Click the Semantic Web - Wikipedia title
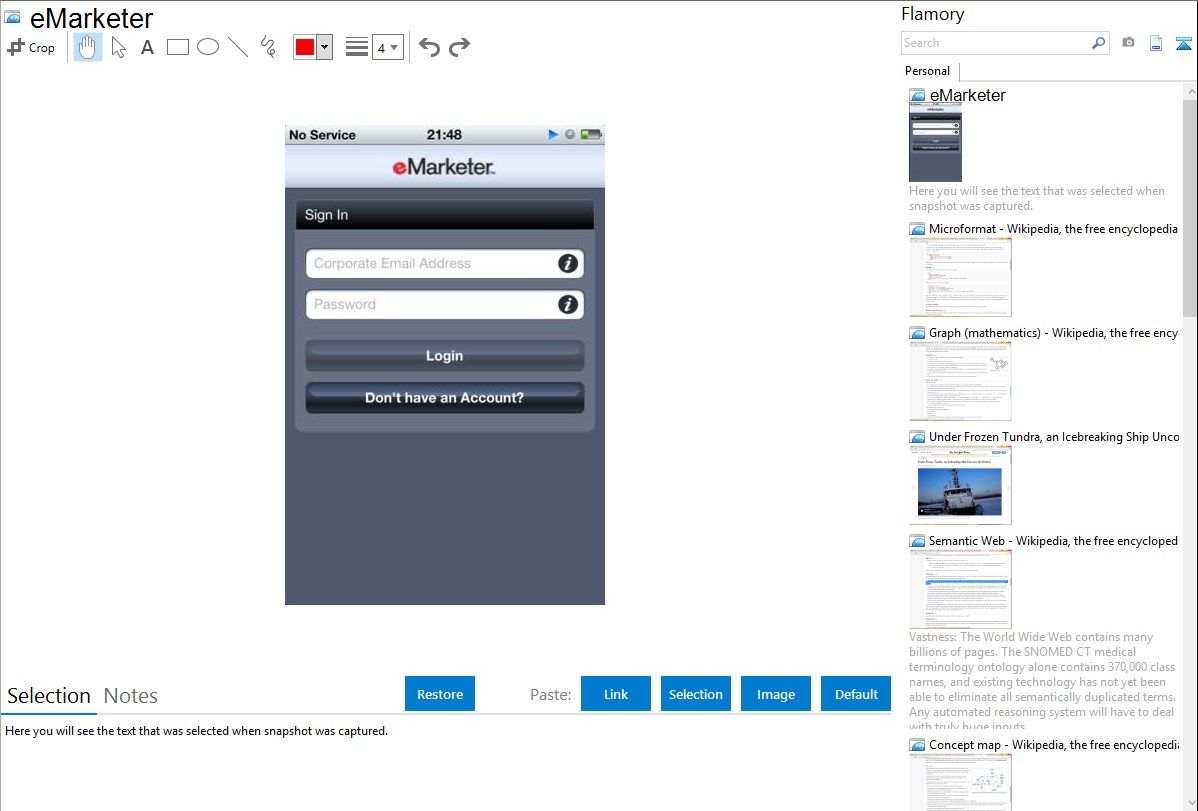Screen dimensions: 1198x811 point(1053,540)
